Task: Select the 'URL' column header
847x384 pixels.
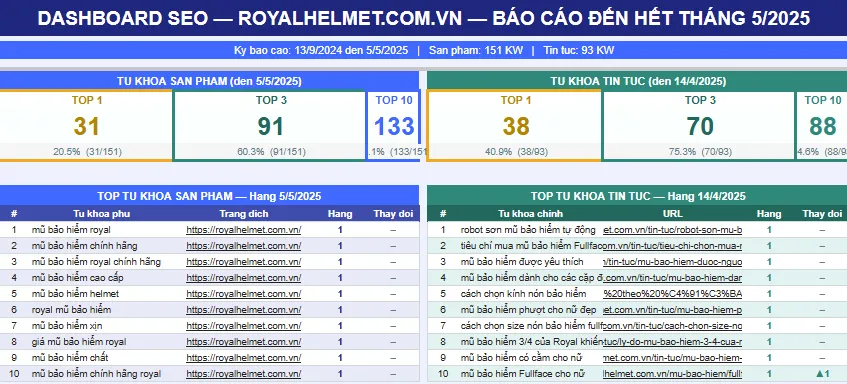Action: pos(673,213)
